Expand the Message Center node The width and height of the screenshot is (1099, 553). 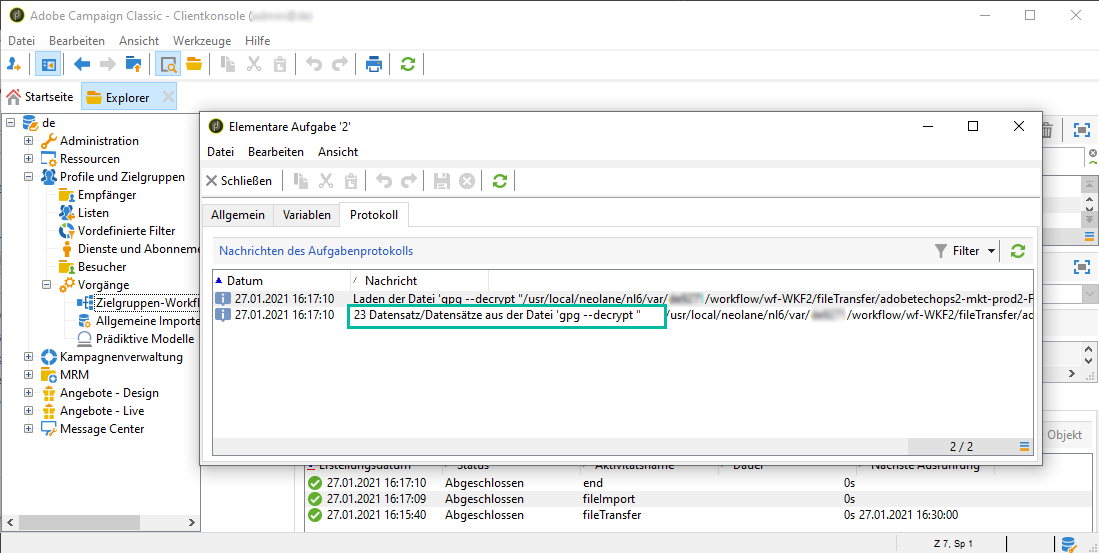28,428
